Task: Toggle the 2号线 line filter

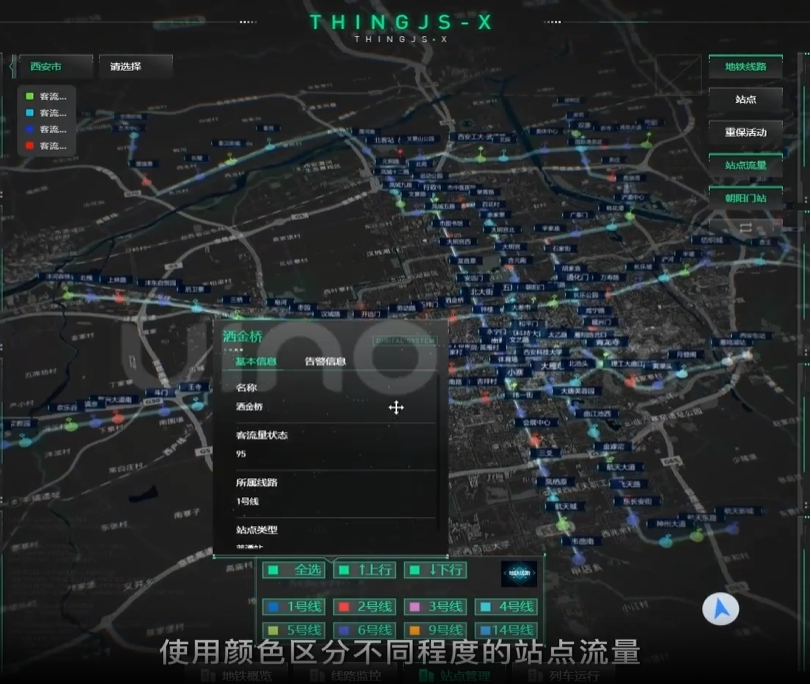Action: 364,606
